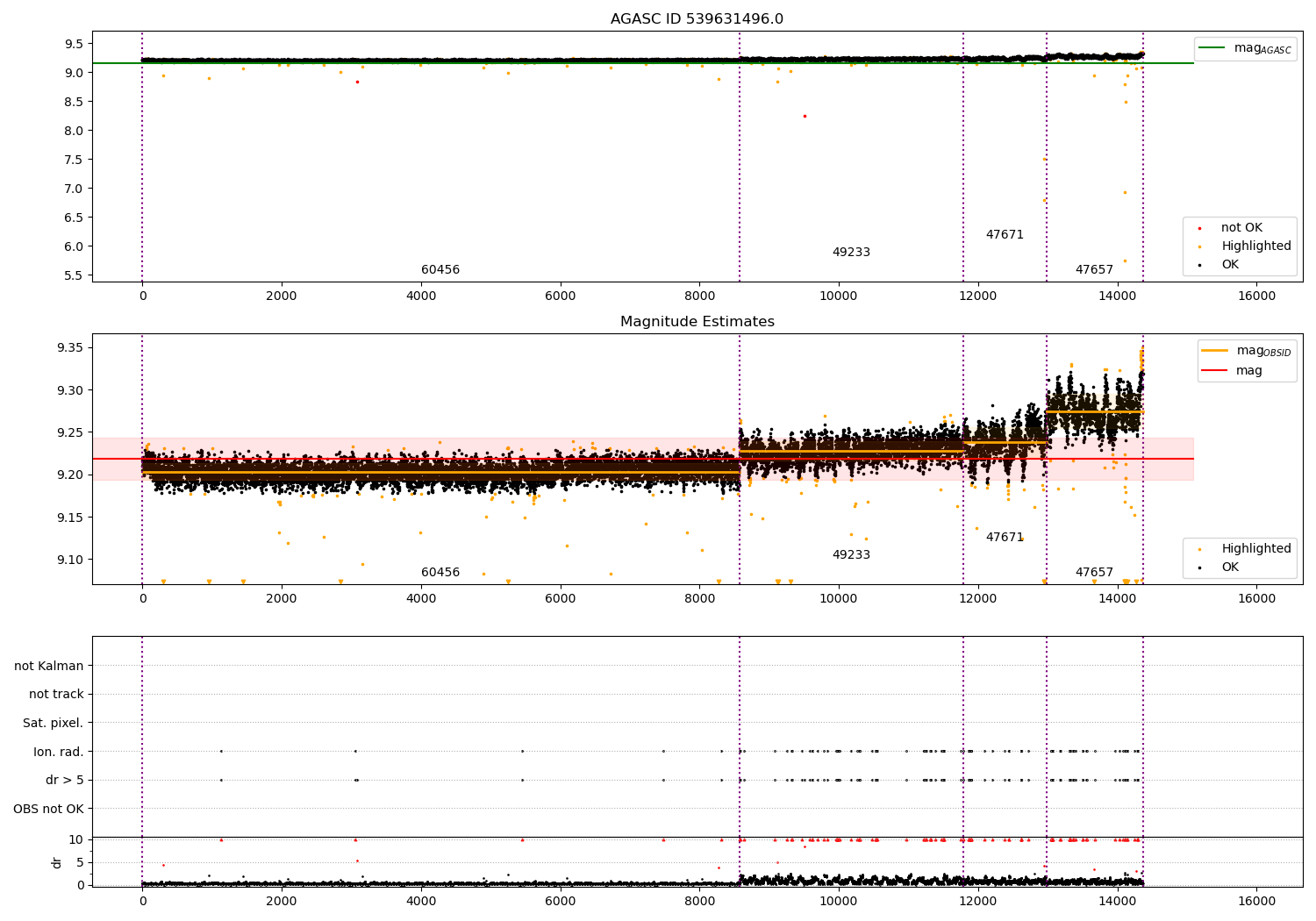1316x921 pixels.
Task: Click the 9.25 y-axis tick in middle plot
Action: [x=71, y=432]
